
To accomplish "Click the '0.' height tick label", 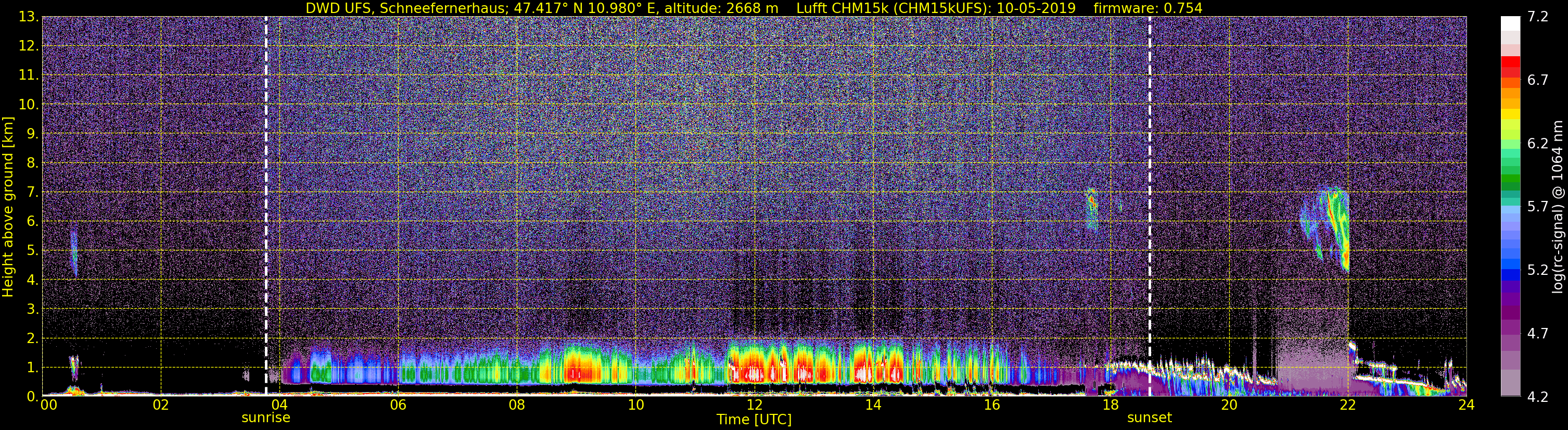I will [x=33, y=396].
